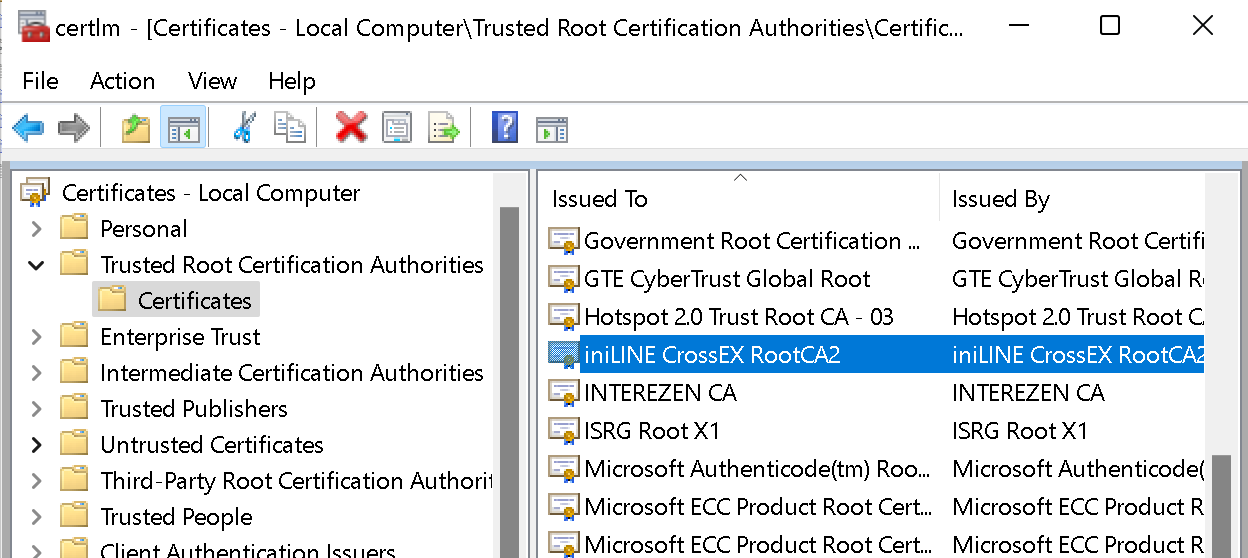Click the Cut scissors icon
This screenshot has width=1248, height=558.
click(x=243, y=128)
